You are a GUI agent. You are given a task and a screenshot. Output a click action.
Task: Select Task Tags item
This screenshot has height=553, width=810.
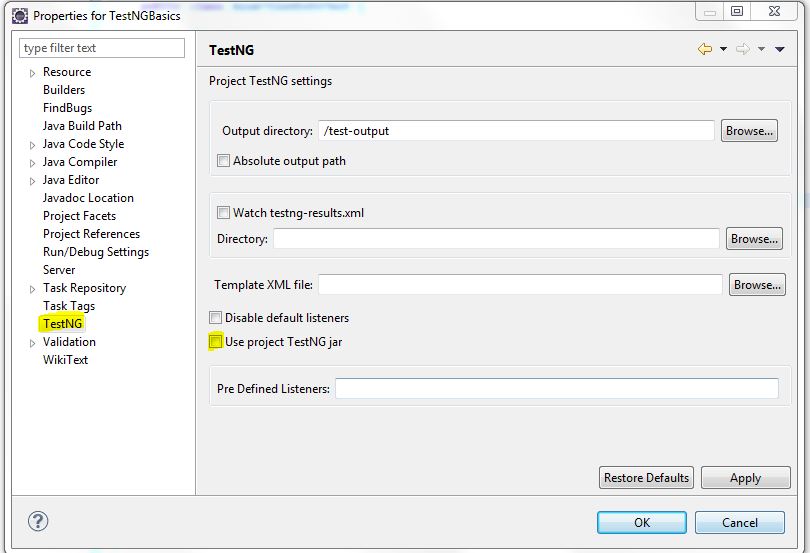(x=69, y=306)
